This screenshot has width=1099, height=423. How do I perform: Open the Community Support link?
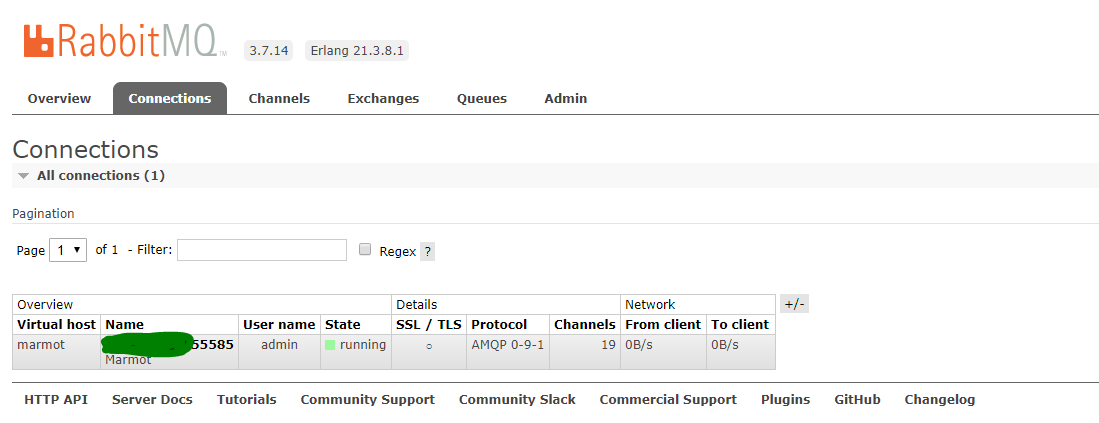[x=367, y=400]
